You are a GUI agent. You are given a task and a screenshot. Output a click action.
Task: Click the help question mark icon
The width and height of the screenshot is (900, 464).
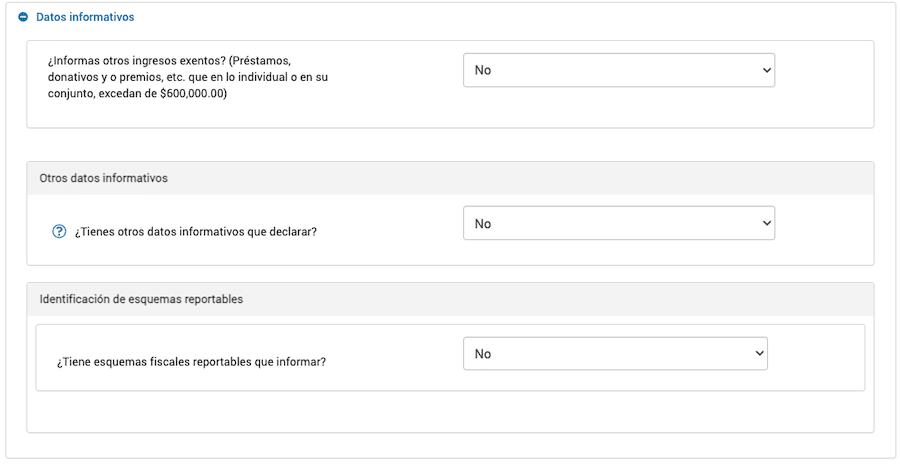[59, 231]
